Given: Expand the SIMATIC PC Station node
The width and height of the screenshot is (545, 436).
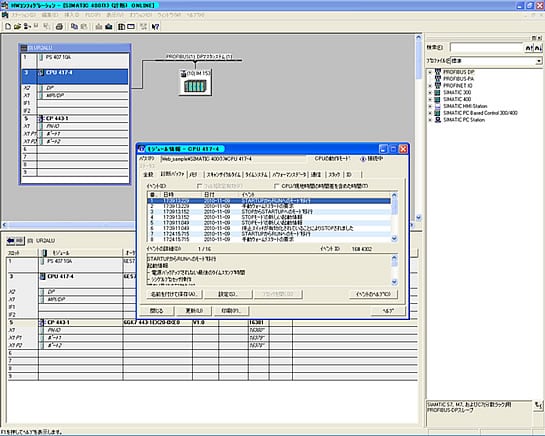Looking at the screenshot, I should (x=430, y=120).
